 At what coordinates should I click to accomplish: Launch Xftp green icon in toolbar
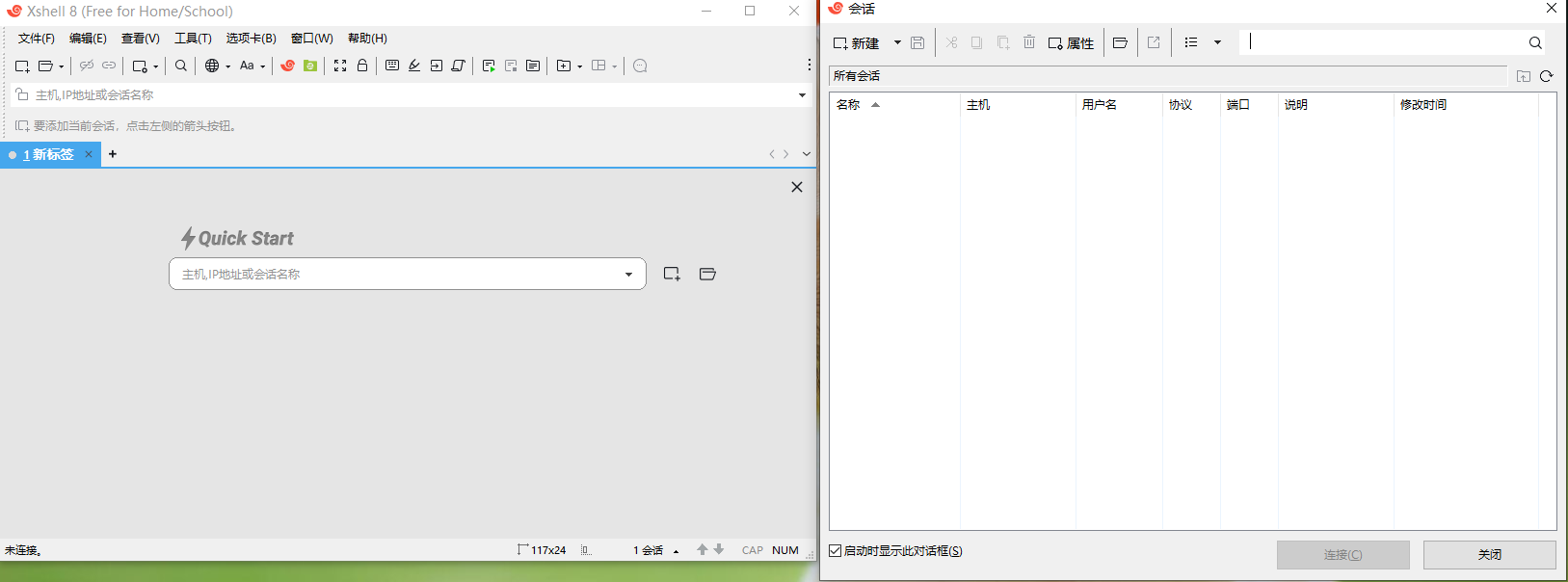[x=310, y=66]
